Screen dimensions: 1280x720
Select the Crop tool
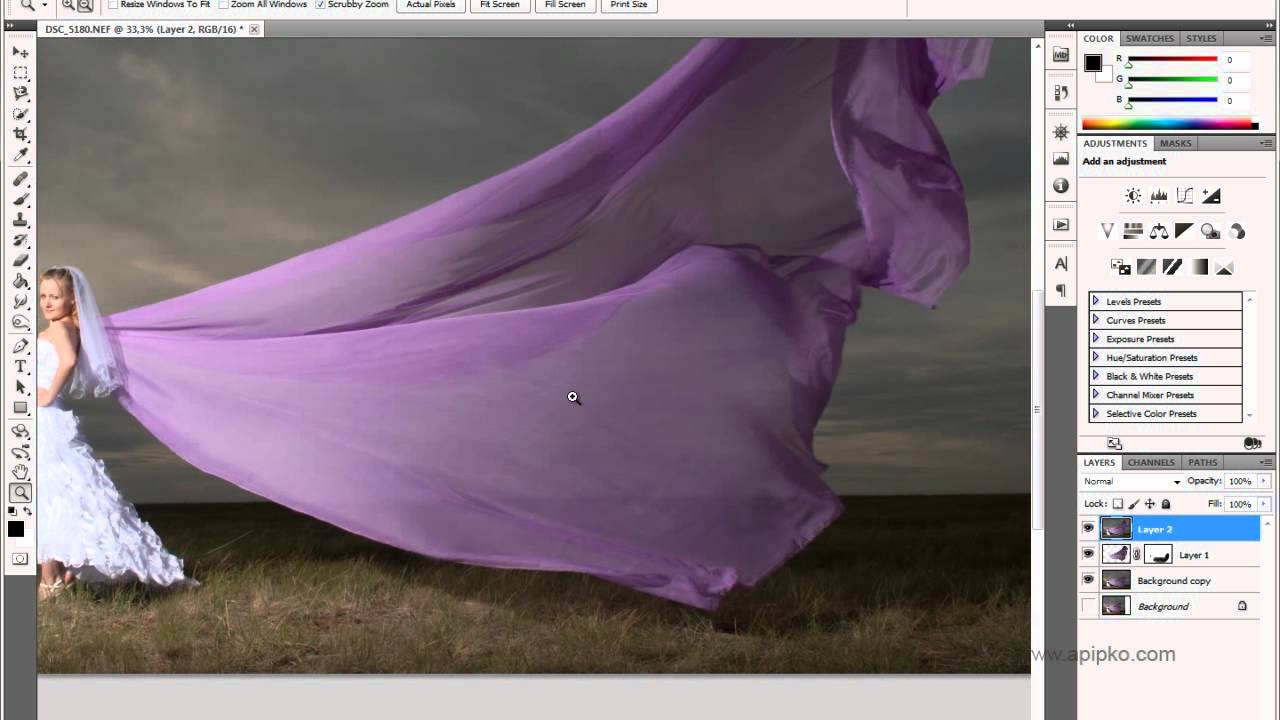(20, 134)
